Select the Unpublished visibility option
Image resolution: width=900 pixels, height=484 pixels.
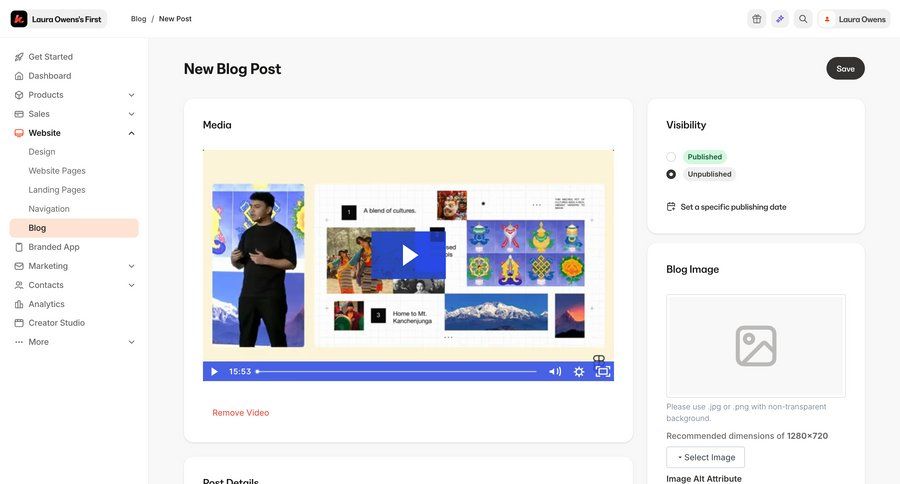point(671,174)
